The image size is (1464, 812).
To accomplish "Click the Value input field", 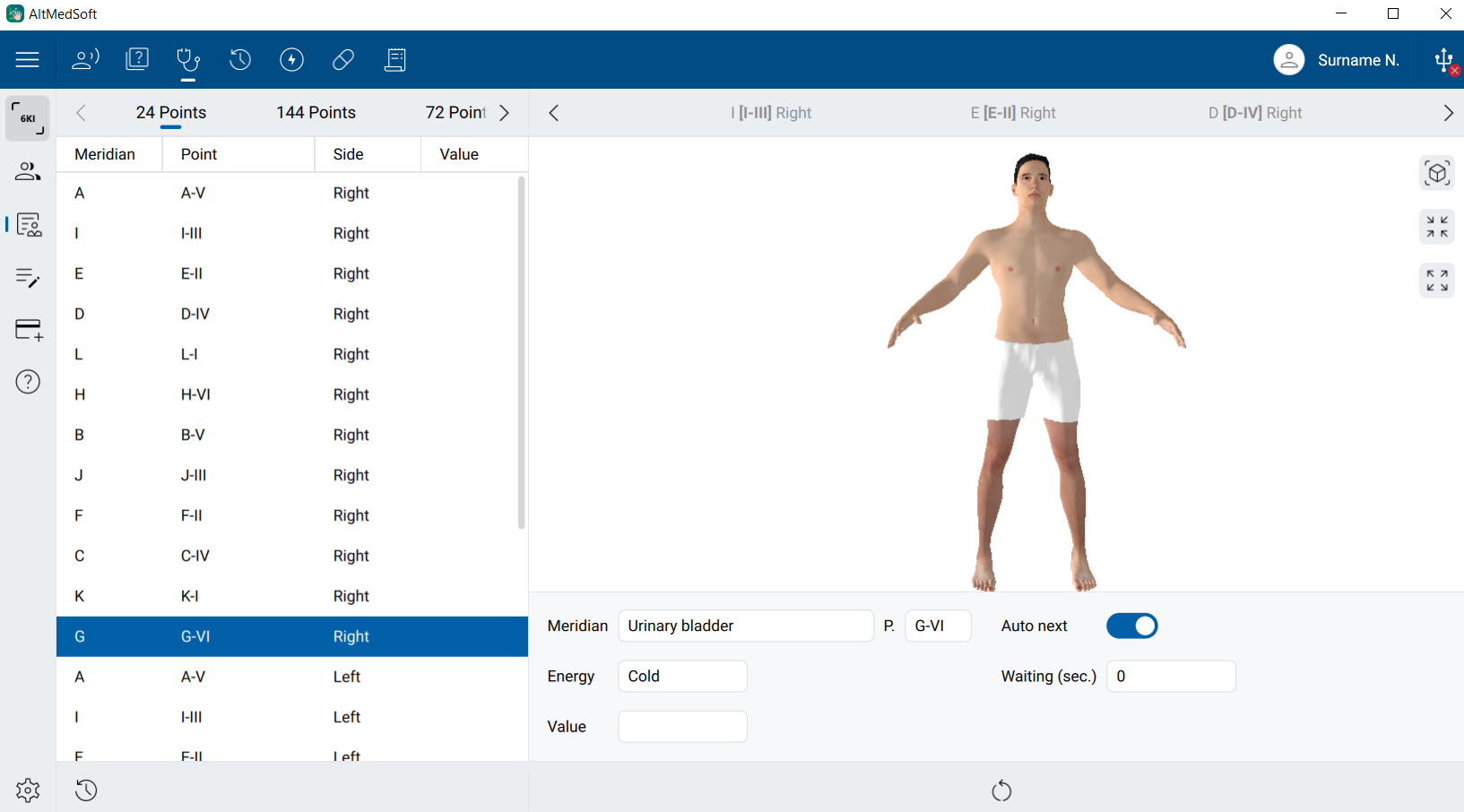I will click(682, 726).
